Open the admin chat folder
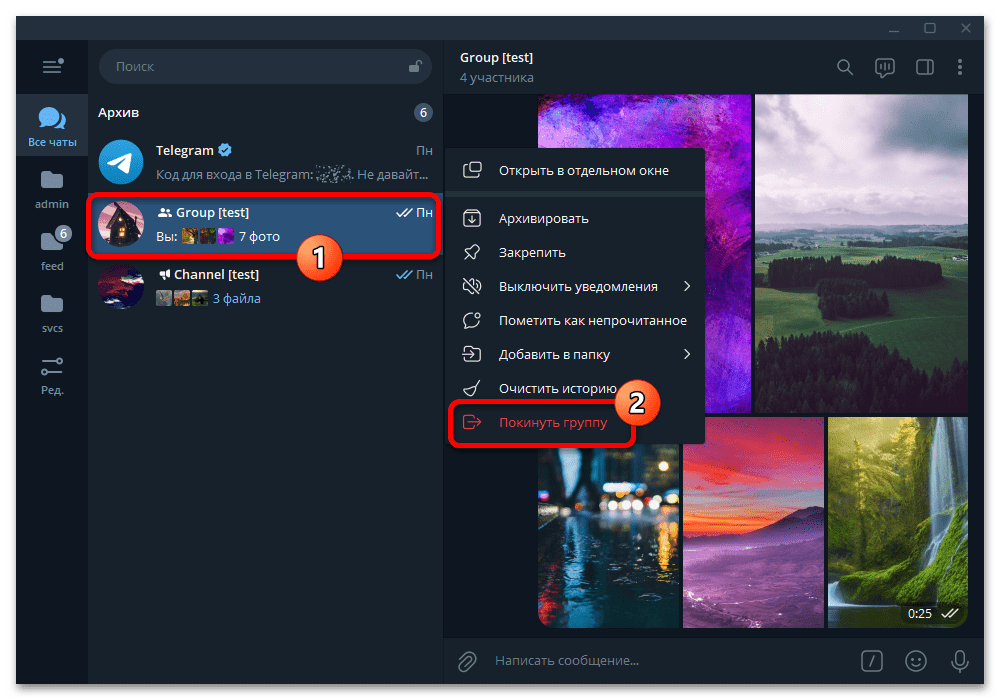1000x700 pixels. tap(52, 190)
